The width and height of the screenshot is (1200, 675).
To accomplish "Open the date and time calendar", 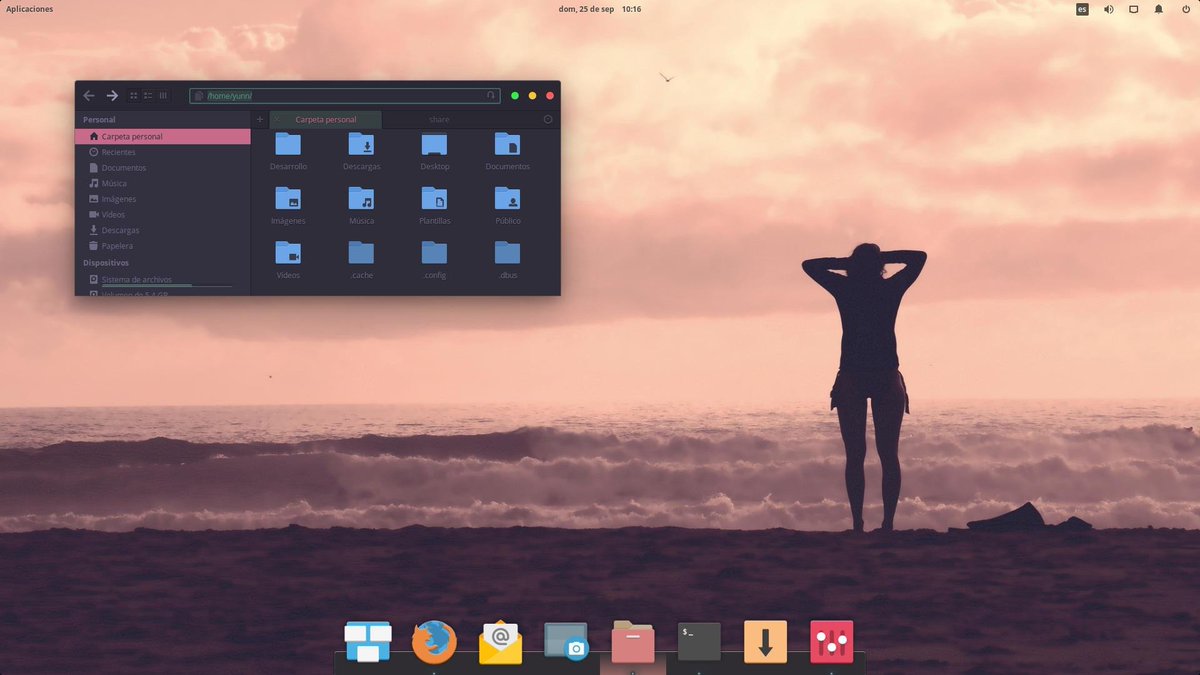I will pyautogui.click(x=600, y=9).
